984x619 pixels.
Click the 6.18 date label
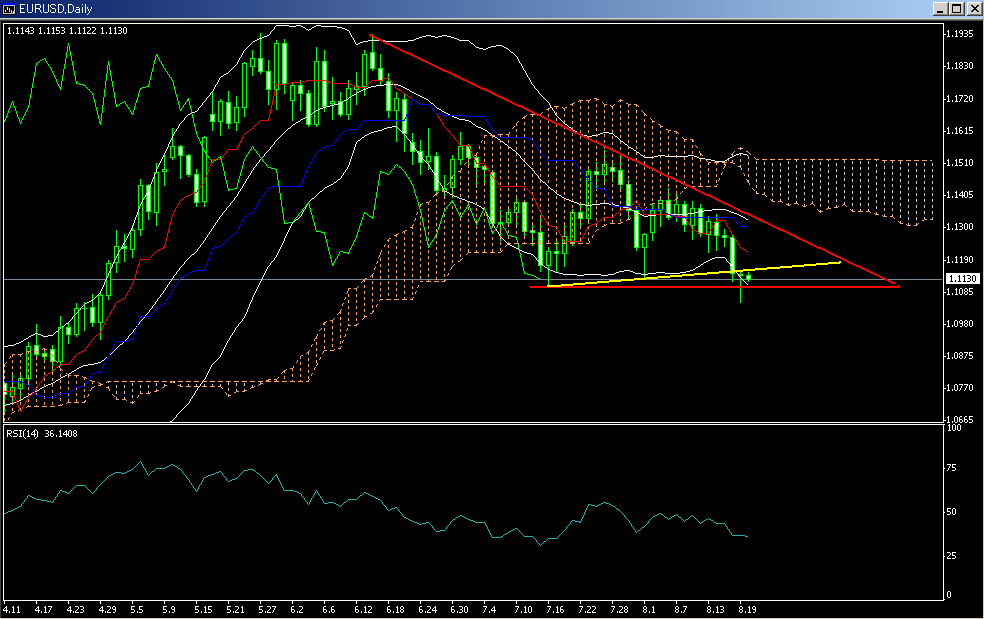tap(395, 610)
